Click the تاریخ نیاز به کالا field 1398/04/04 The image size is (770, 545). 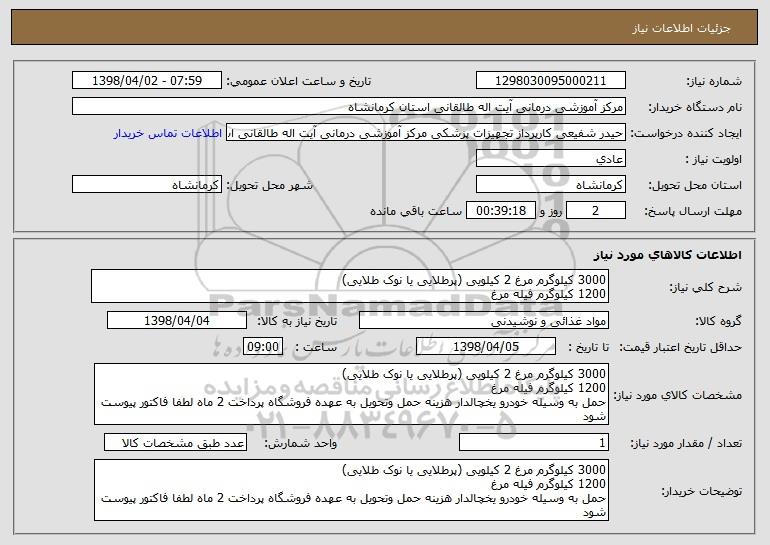click(177, 321)
